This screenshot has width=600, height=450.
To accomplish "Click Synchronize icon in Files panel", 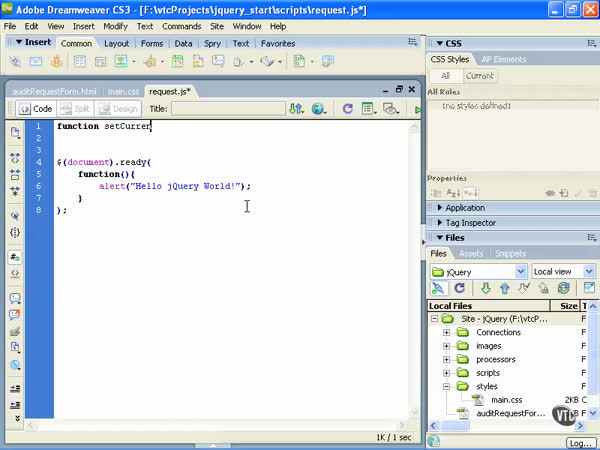I will tap(563, 289).
